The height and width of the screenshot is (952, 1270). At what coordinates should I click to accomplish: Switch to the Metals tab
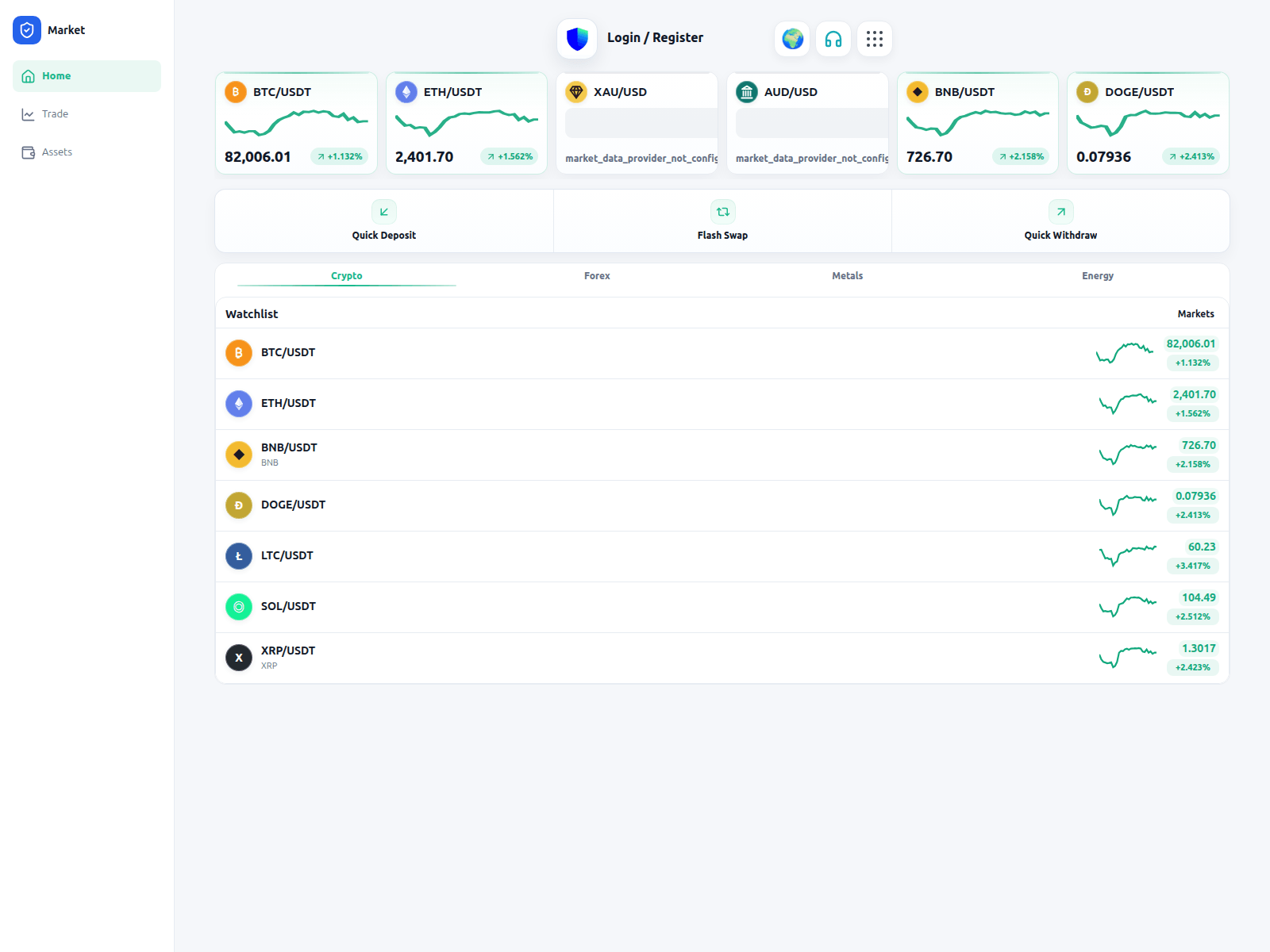[x=848, y=276]
